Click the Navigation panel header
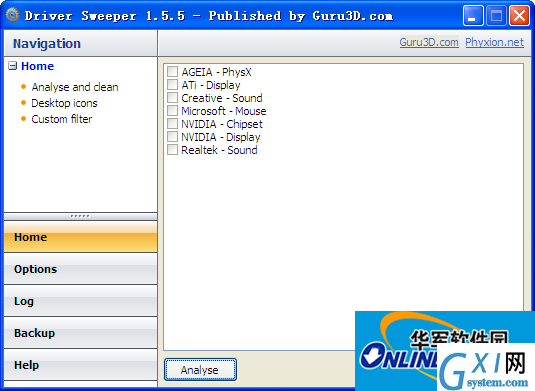Viewport: 535px width, 391px height. pos(81,43)
